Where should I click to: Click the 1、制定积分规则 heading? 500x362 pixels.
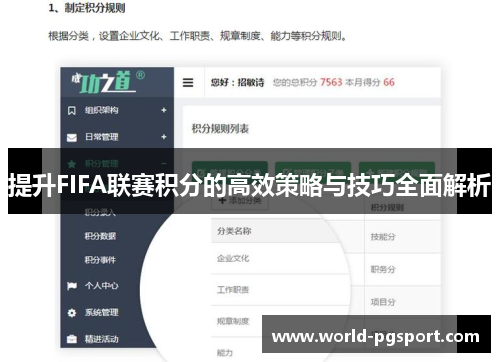pos(87,8)
